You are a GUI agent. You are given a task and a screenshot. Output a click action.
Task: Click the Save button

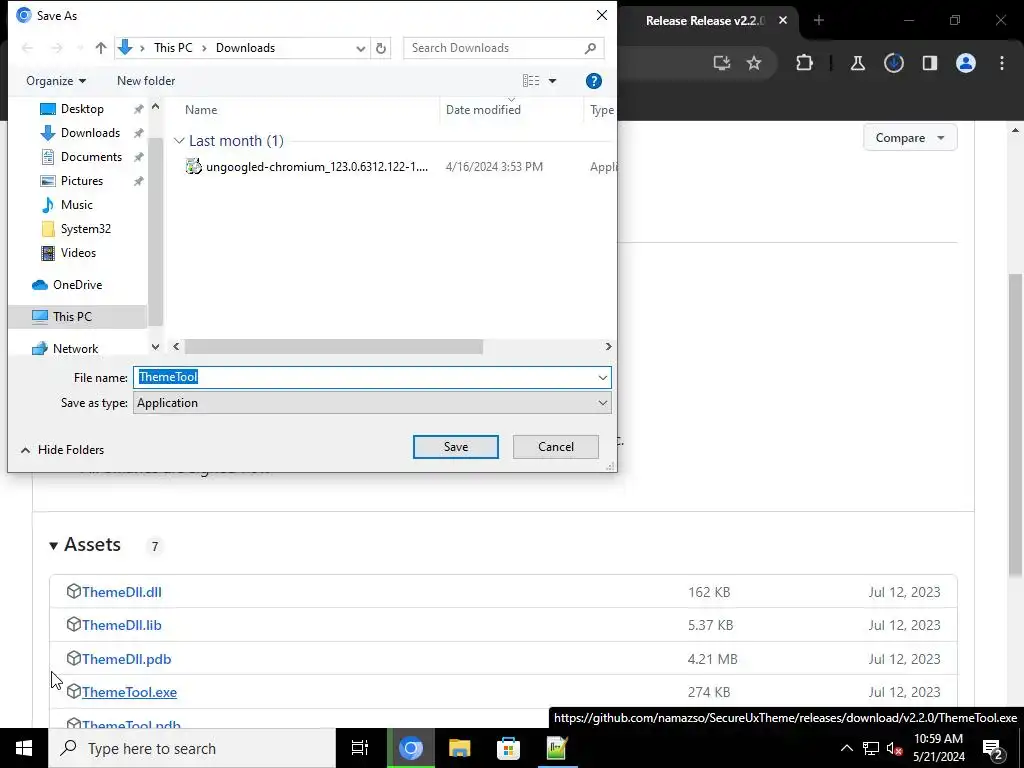pyautogui.click(x=456, y=447)
